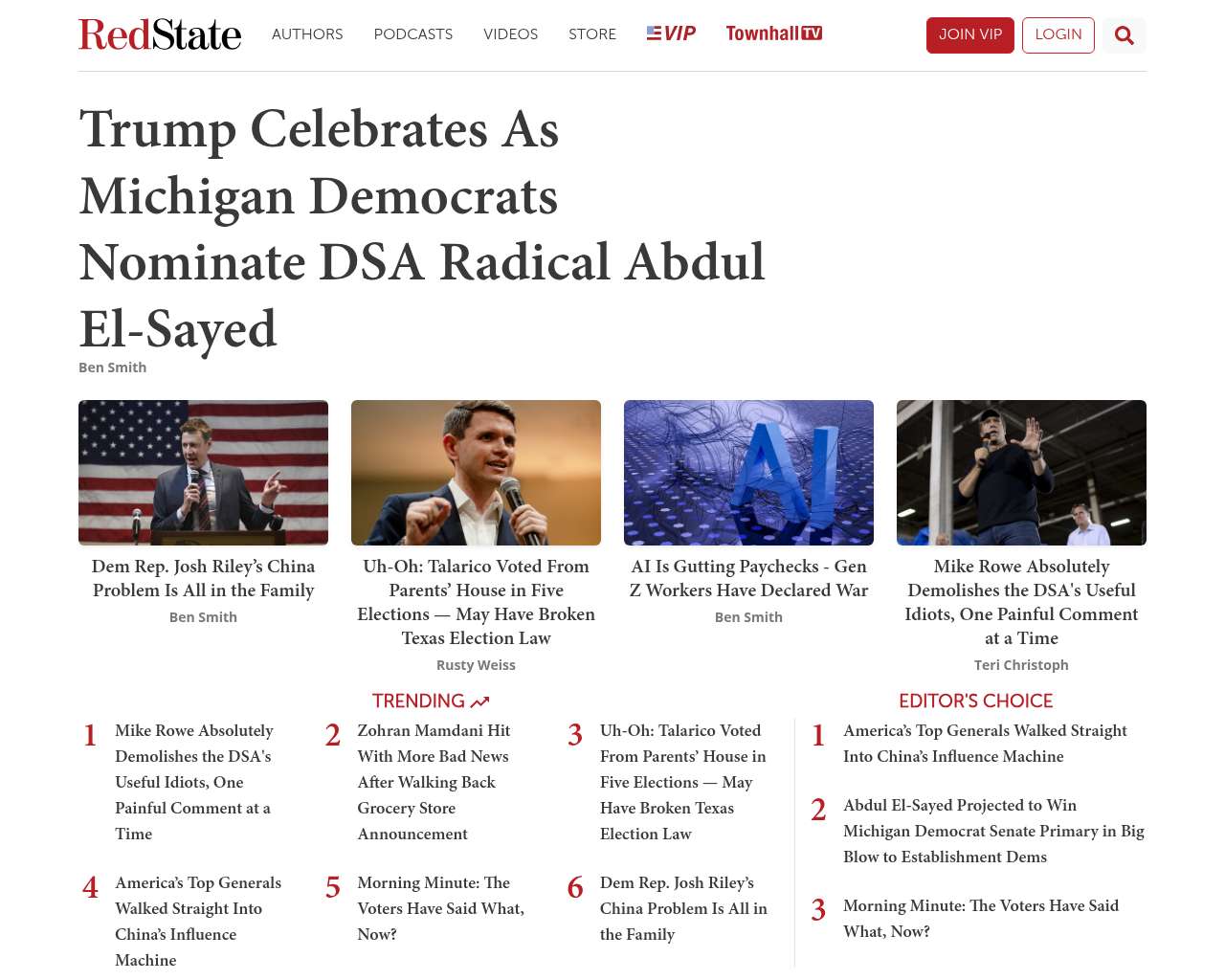
Task: Visit the STORE nav link
Action: 592,34
